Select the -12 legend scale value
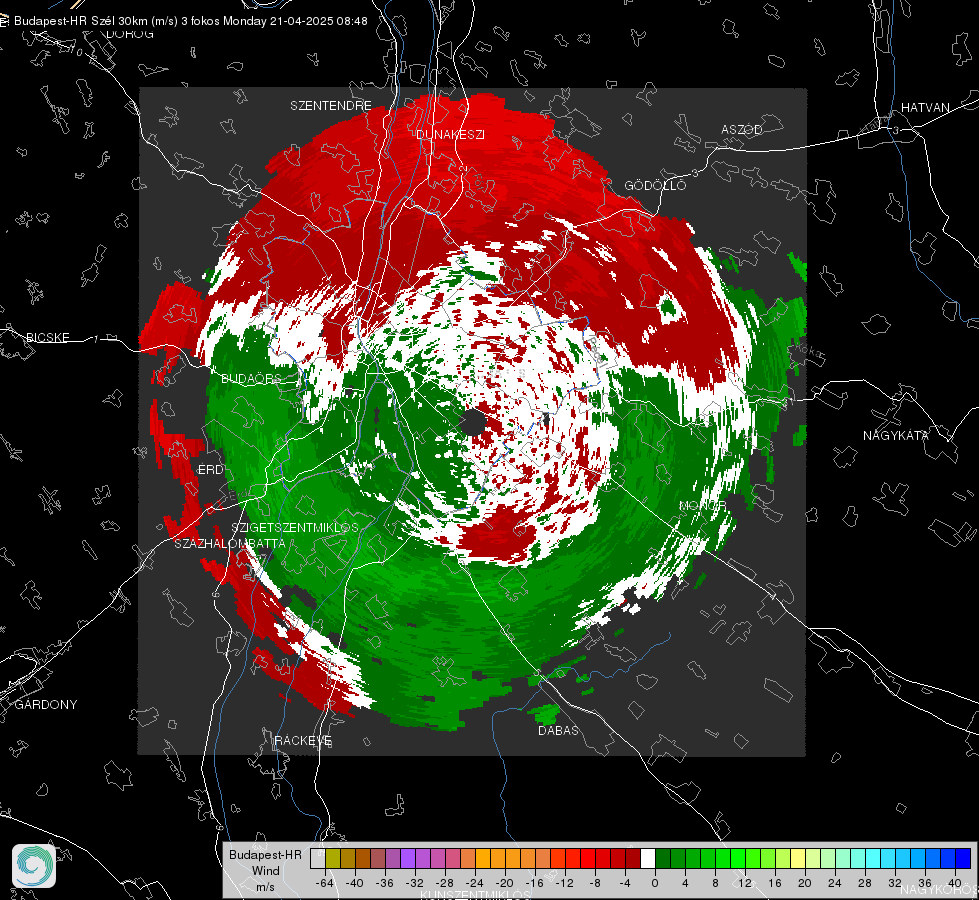979x900 pixels. [564, 883]
